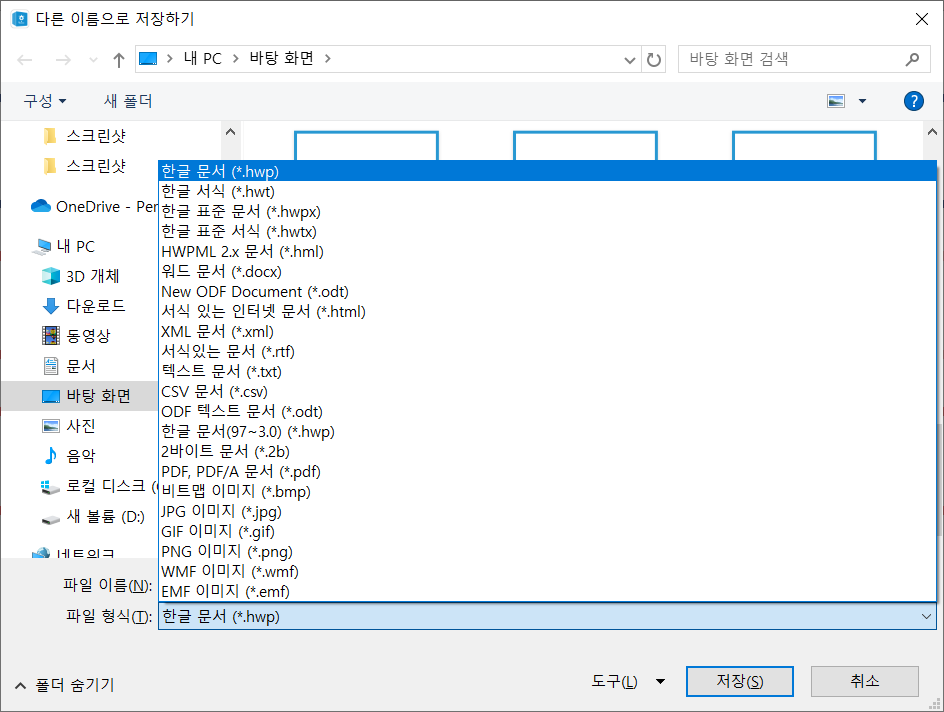Click the 취소 button

pyautogui.click(x=865, y=681)
